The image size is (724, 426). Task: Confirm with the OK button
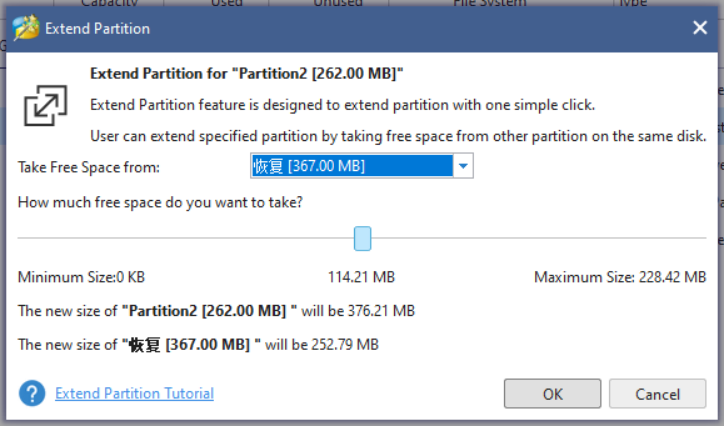click(552, 393)
